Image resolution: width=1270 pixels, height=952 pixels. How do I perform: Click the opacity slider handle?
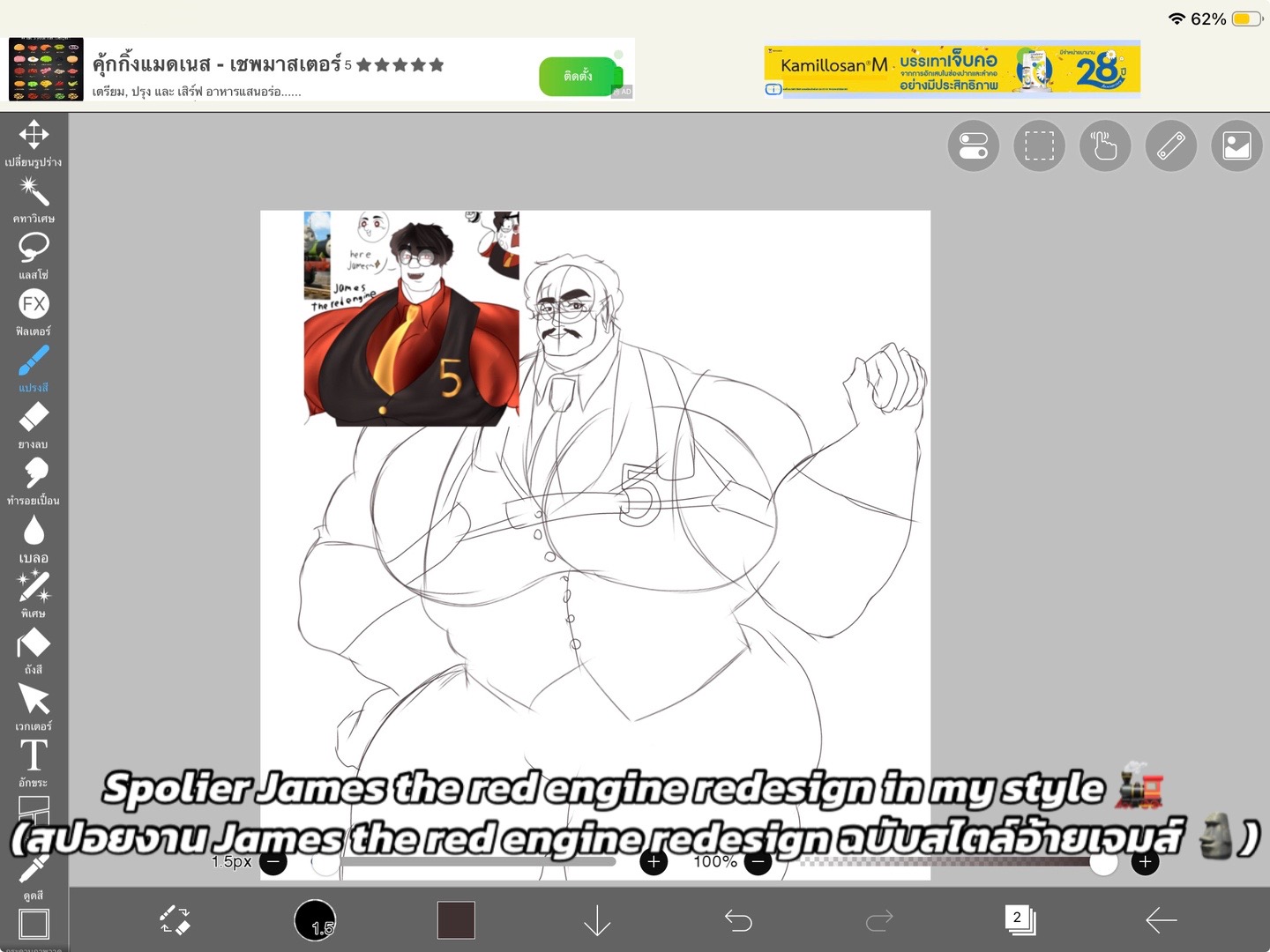[x=1103, y=862]
